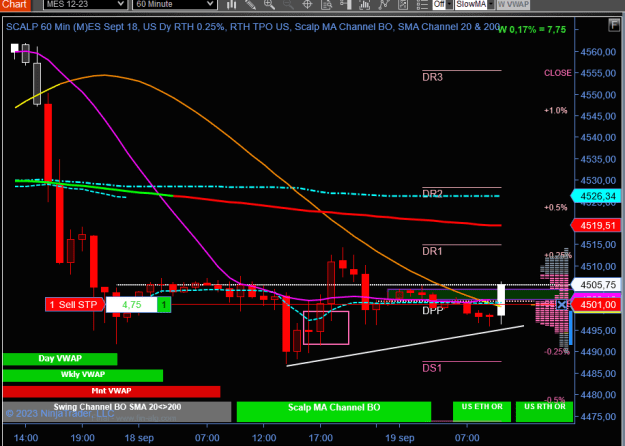Open the indicators icon
This screenshot has width=625, height=446.
click(x=364, y=4)
